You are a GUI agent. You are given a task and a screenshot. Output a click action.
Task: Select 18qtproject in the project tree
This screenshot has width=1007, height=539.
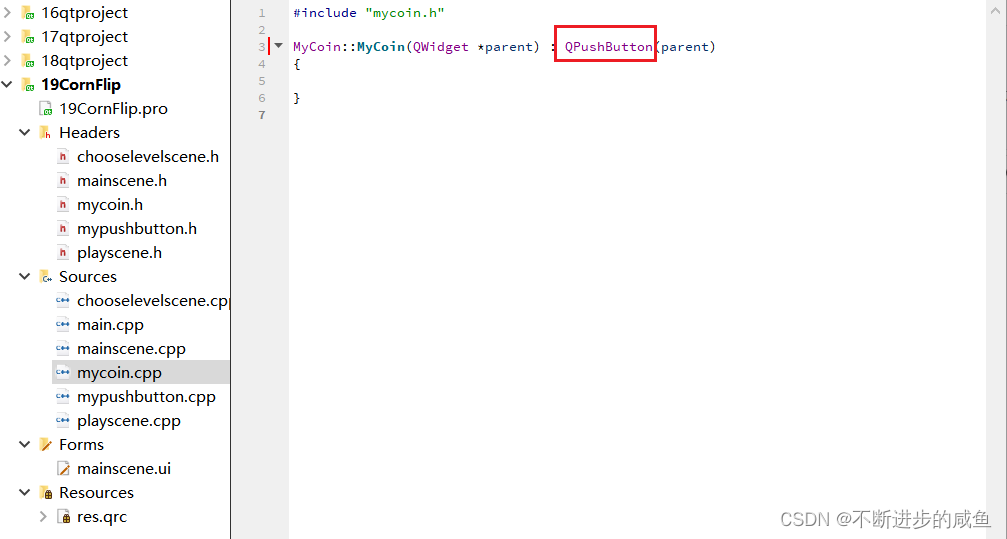click(x=84, y=61)
